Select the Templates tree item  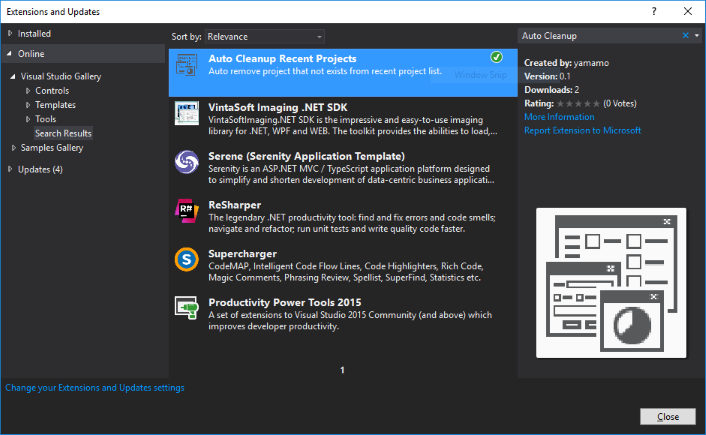(x=55, y=105)
